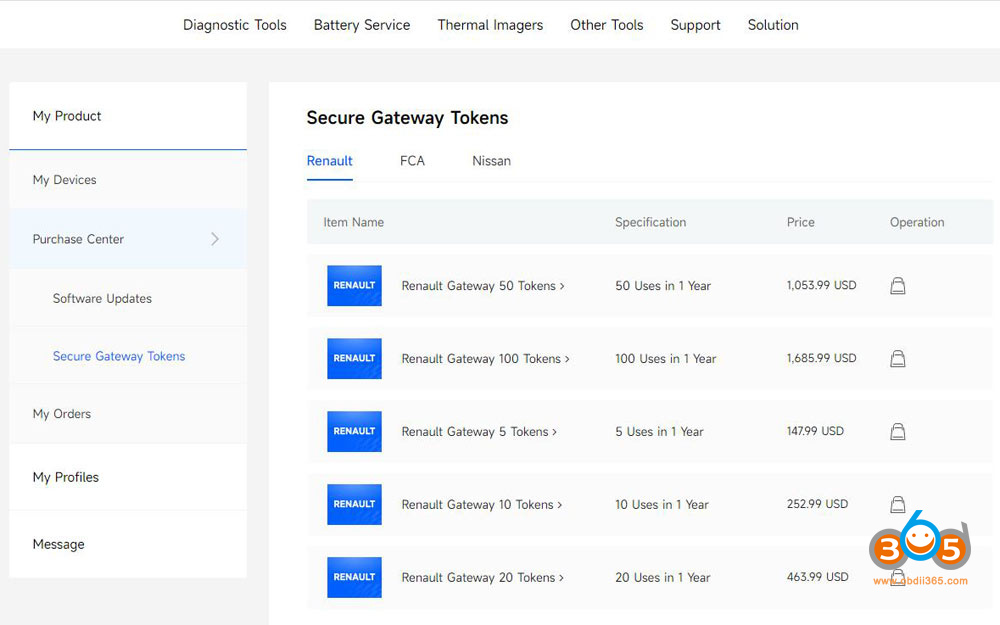This screenshot has height=625, width=1000.
Task: Click the Specification column header
Action: 651,222
